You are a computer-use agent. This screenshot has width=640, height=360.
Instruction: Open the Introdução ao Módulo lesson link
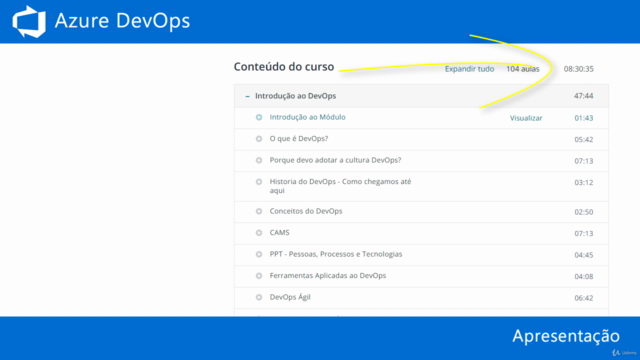[307, 117]
